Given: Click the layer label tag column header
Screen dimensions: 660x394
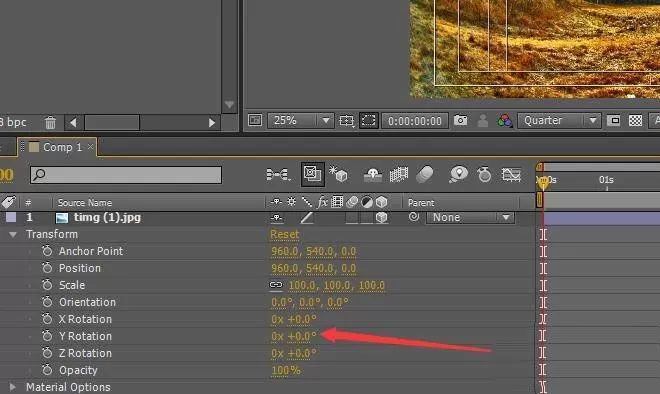Looking at the screenshot, I should click(9, 202).
